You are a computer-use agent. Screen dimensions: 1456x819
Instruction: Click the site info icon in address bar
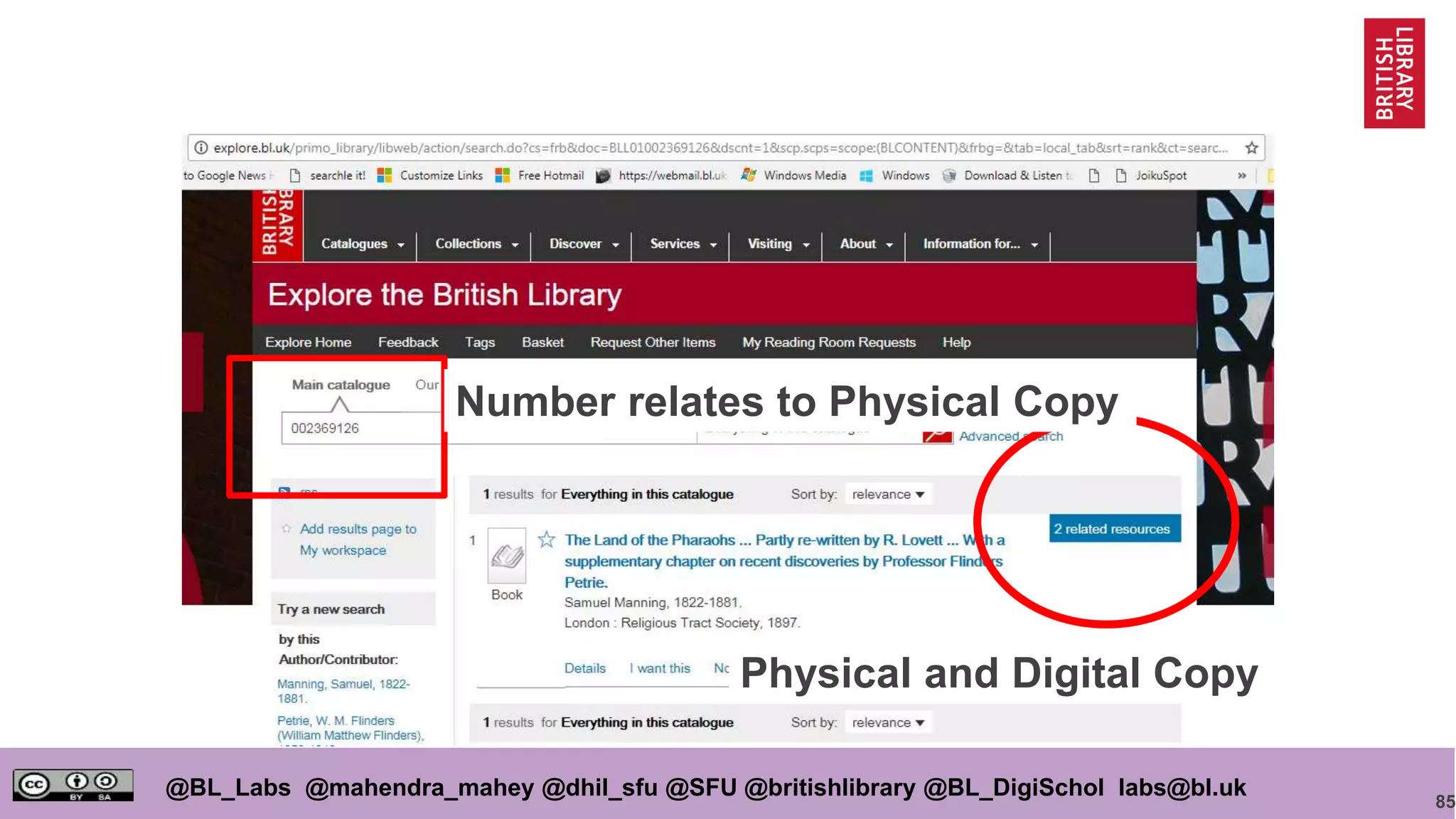tap(201, 148)
